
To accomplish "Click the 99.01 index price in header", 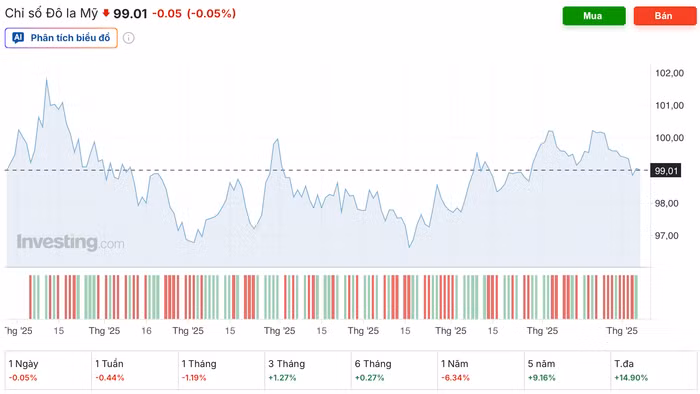I will (x=130, y=13).
